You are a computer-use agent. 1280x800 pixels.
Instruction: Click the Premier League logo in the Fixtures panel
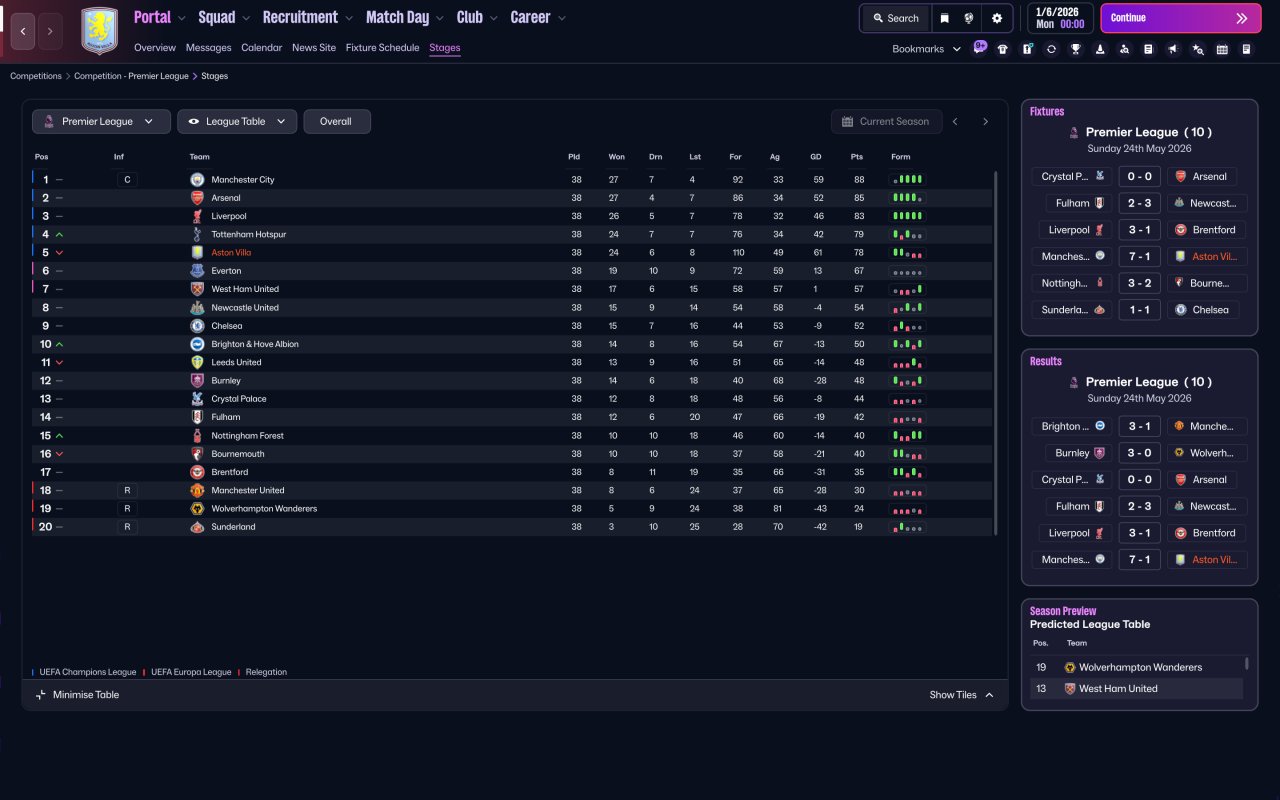point(1074,132)
